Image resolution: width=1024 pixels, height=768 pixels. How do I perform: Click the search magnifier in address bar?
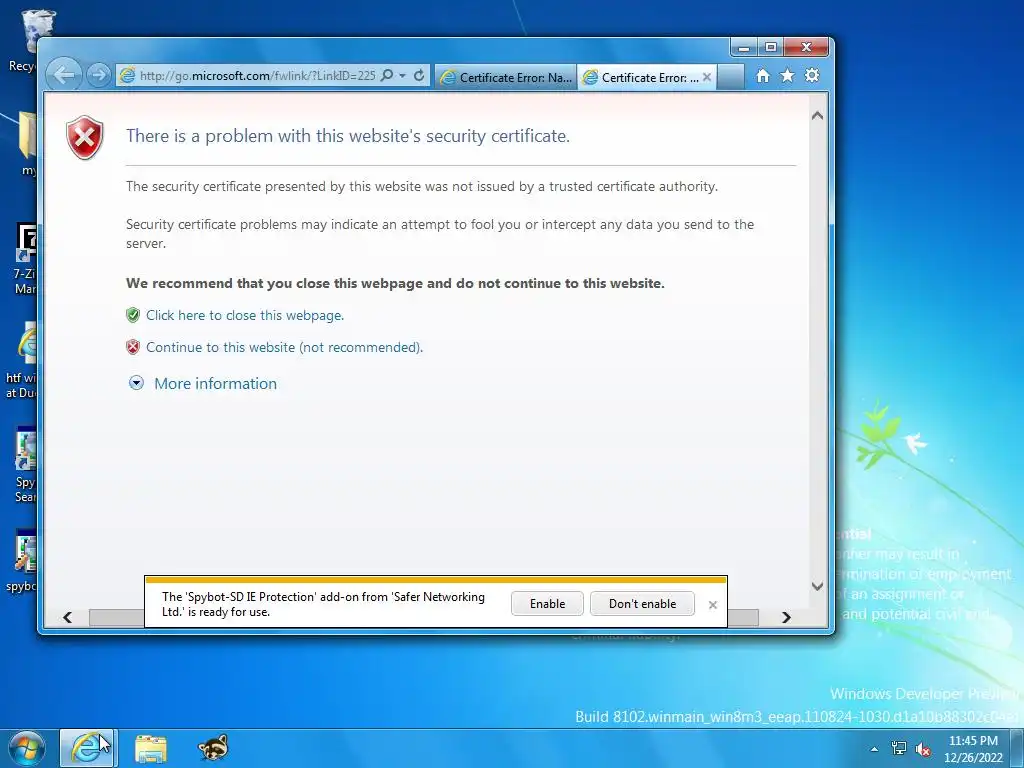pyautogui.click(x=387, y=76)
